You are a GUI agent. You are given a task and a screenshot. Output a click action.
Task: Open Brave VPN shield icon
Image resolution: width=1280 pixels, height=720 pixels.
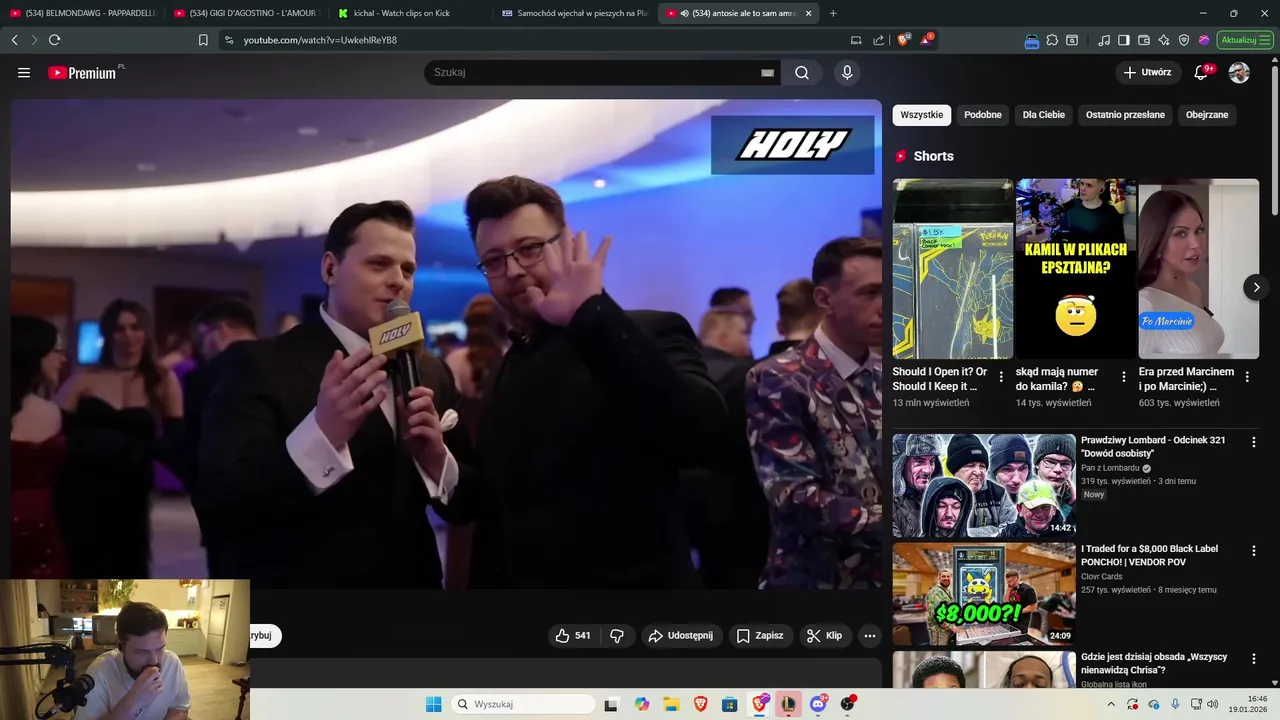coord(1184,40)
